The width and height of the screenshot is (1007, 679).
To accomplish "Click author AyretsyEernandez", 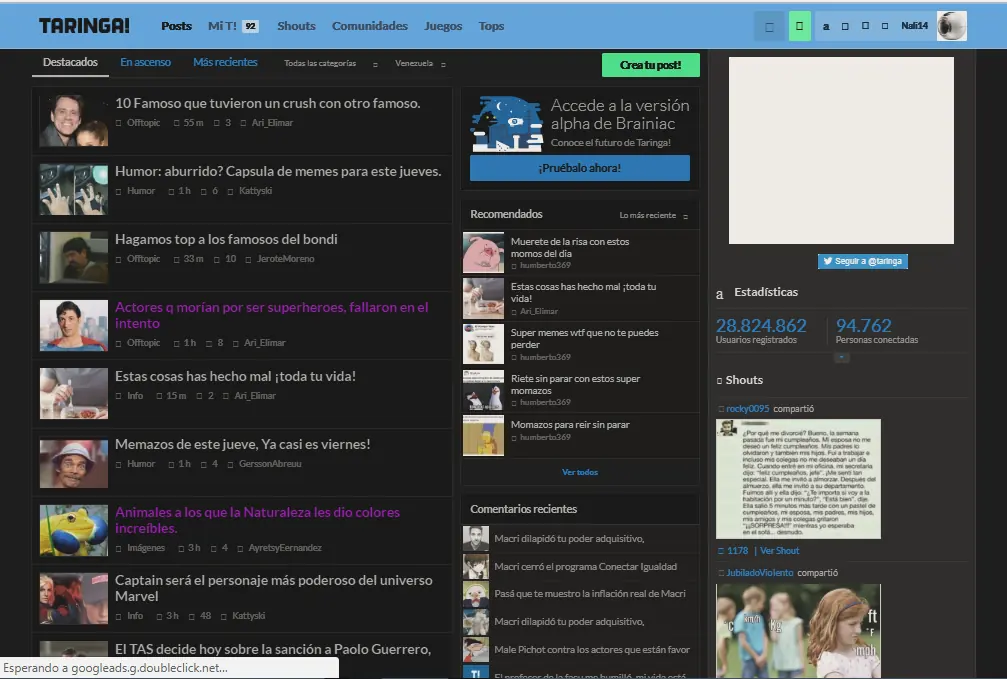I will coord(285,548).
